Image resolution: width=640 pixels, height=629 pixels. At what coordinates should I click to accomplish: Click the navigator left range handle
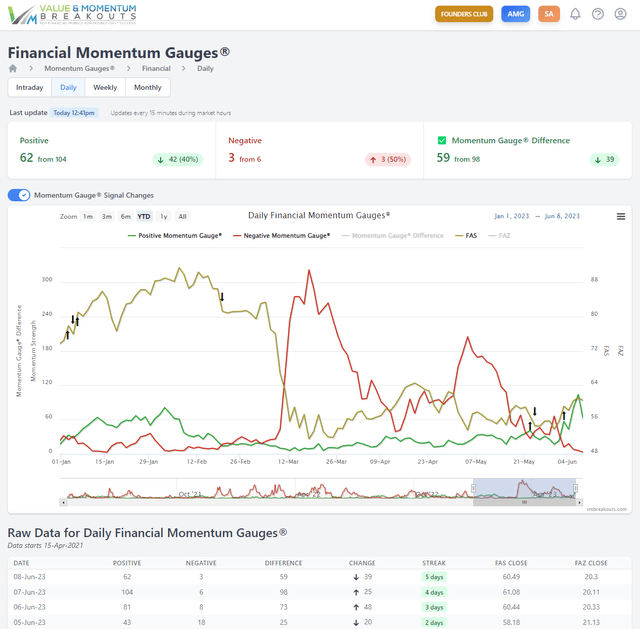pyautogui.click(x=473, y=488)
